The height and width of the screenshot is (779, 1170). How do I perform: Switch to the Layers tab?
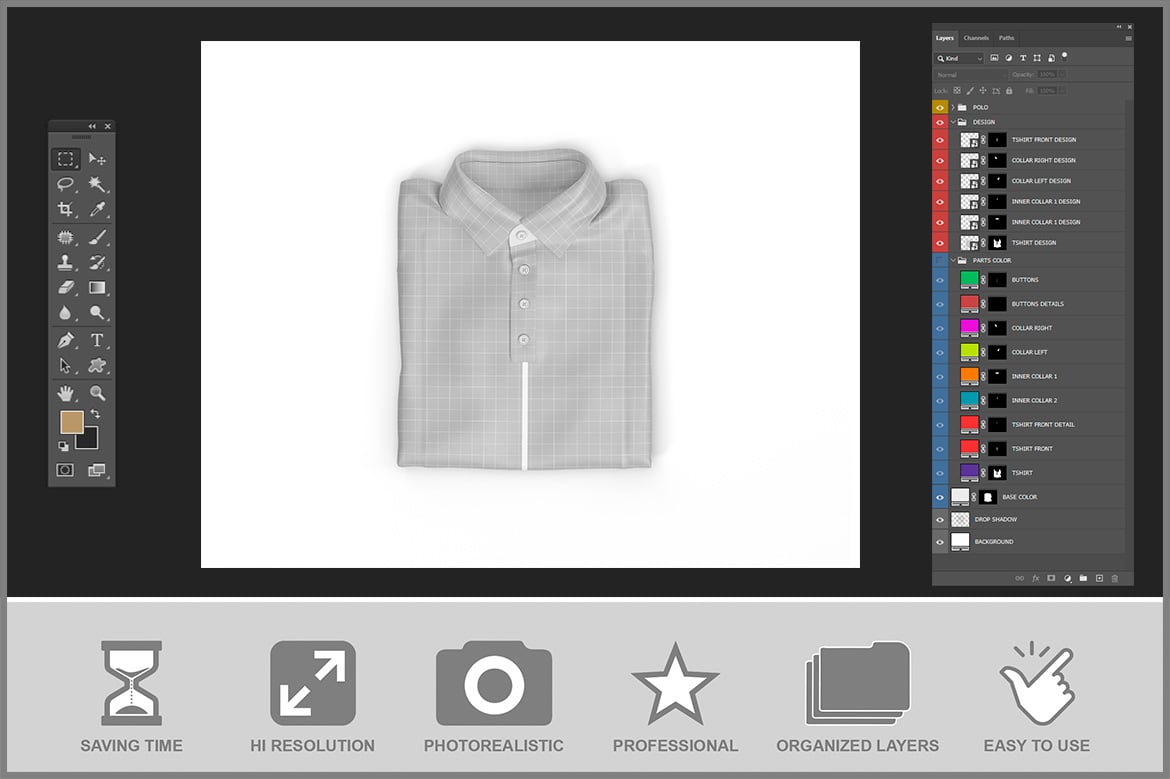945,38
